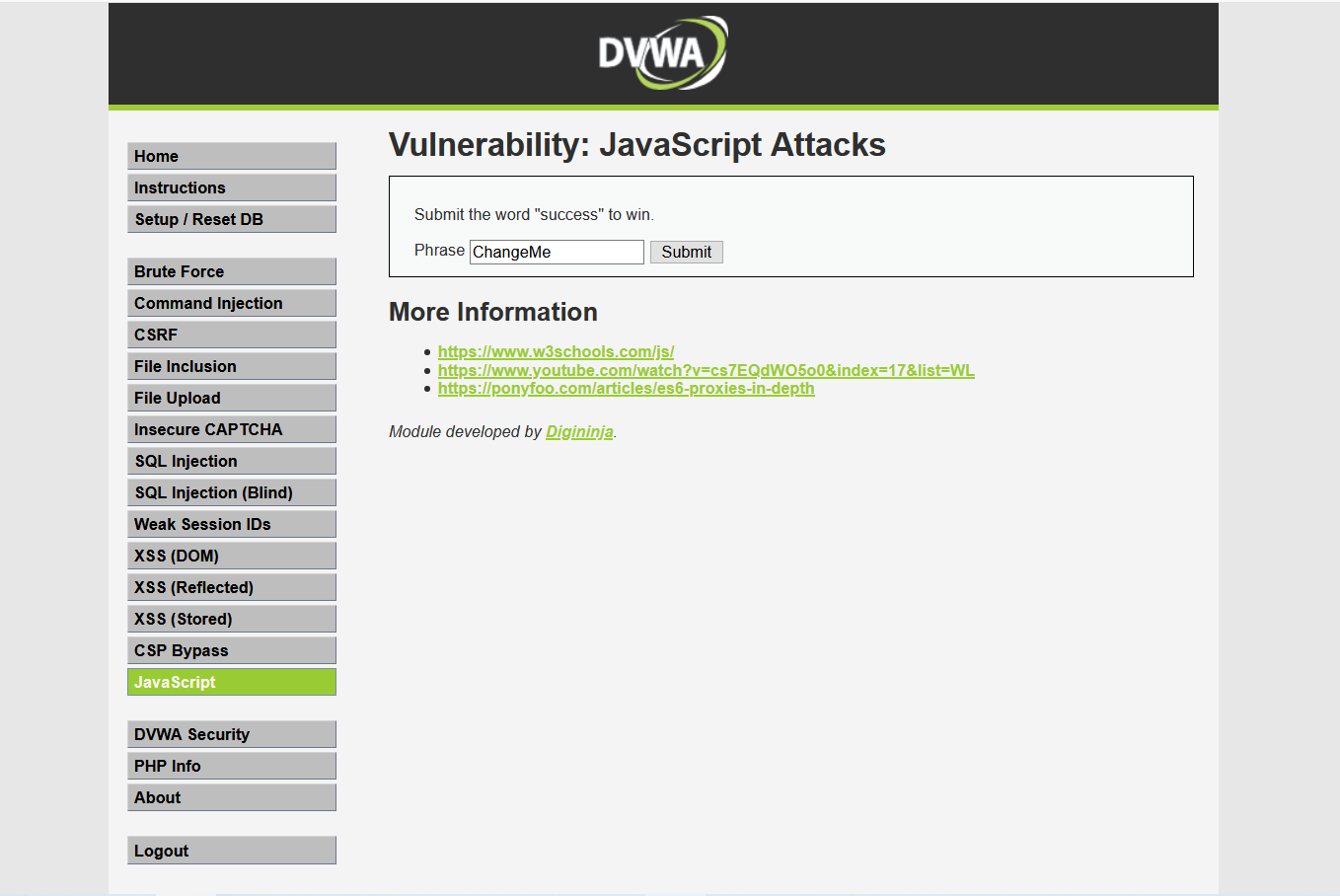Open File Upload menu entry
1340x896 pixels.
tap(231, 398)
